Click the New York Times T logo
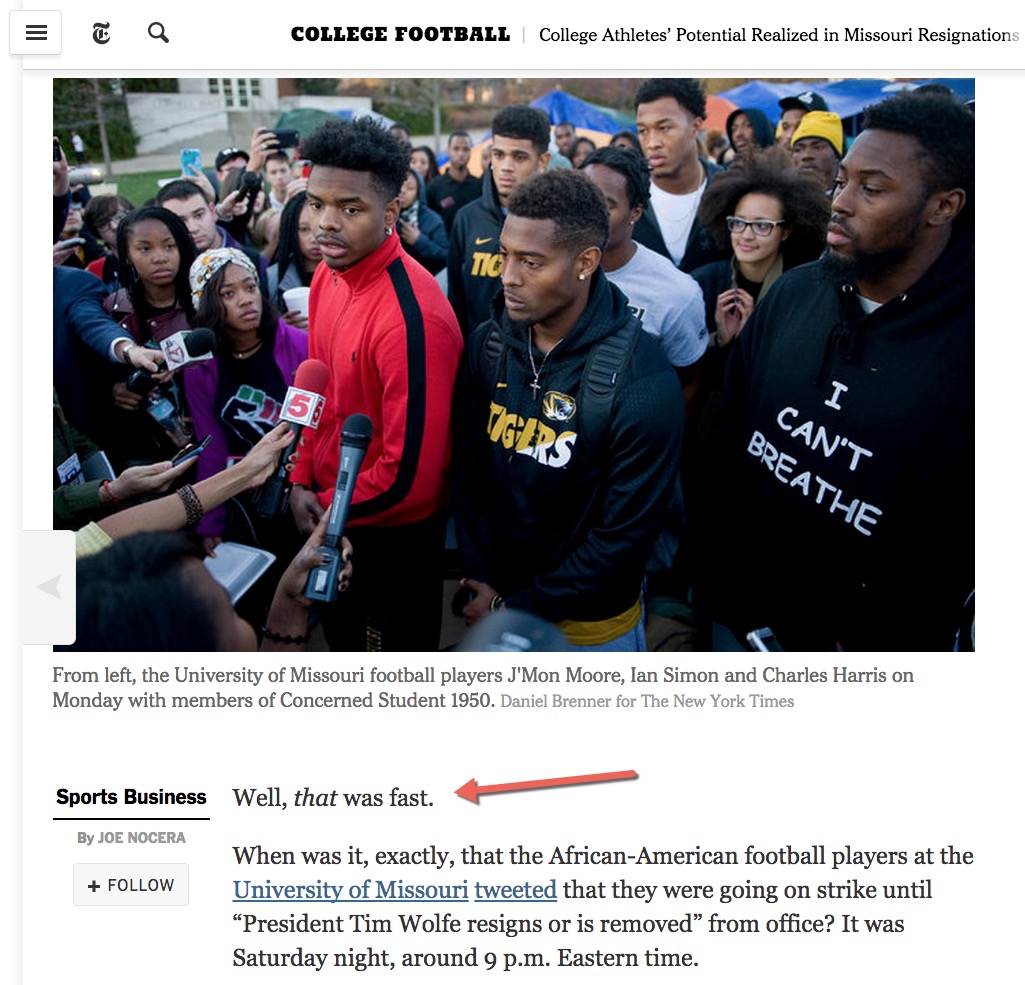Viewport: 1025px width, 985px height. (101, 33)
